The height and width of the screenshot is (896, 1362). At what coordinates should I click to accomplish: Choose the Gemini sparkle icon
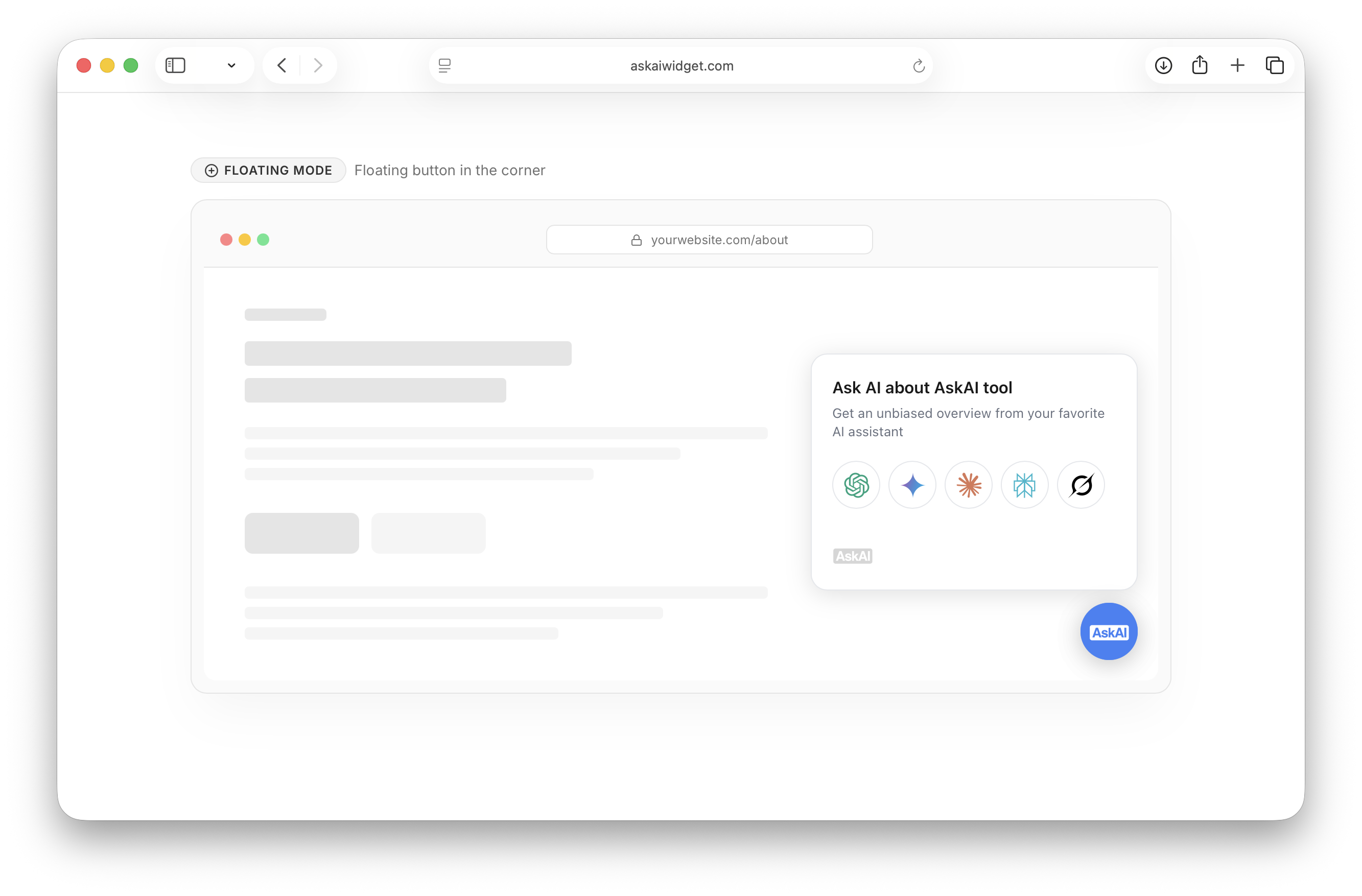pyautogui.click(x=912, y=485)
